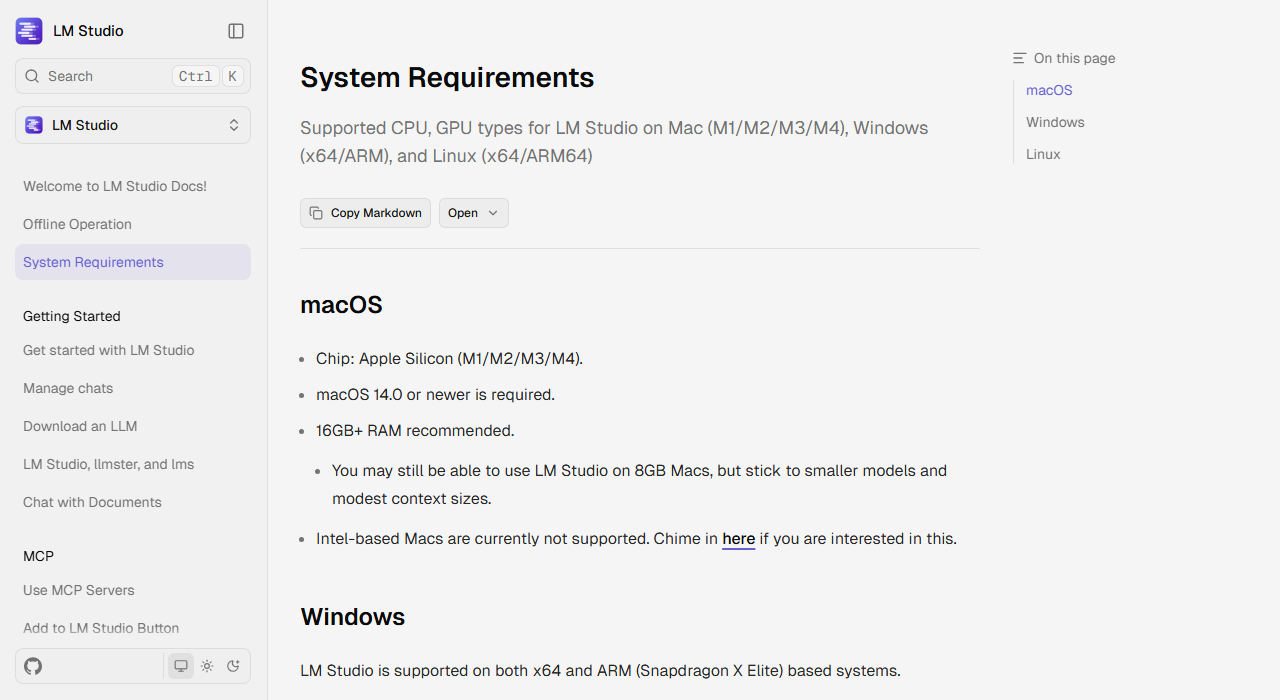This screenshot has width=1280, height=700.
Task: Click the Windows section heading in content
Action: click(353, 617)
